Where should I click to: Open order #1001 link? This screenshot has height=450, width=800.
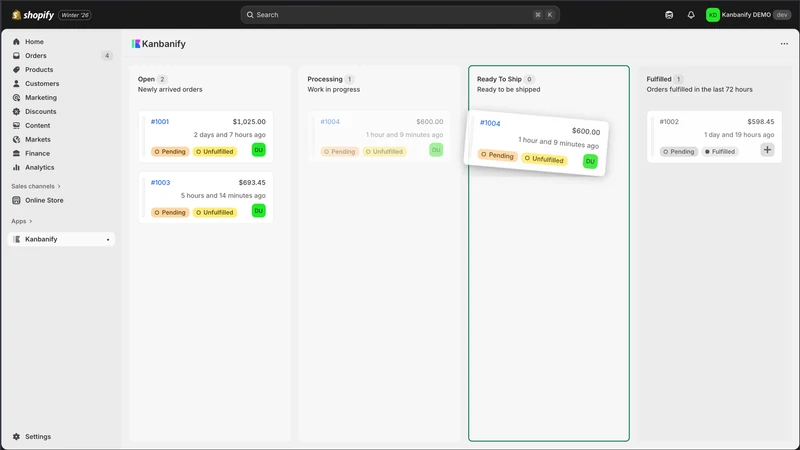coord(160,121)
